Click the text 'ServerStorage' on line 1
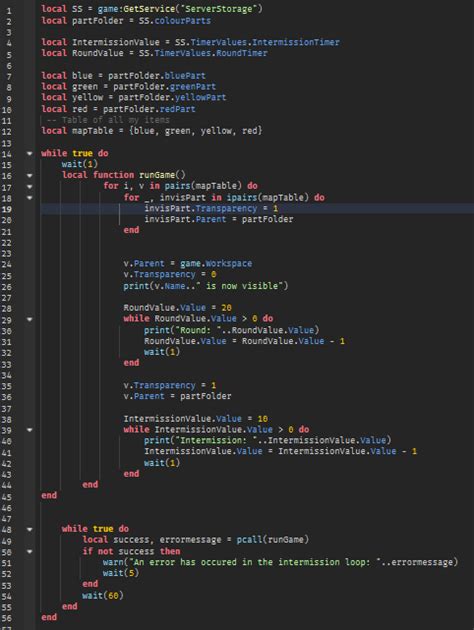Image resolution: width=474 pixels, height=630 pixels. (218, 9)
